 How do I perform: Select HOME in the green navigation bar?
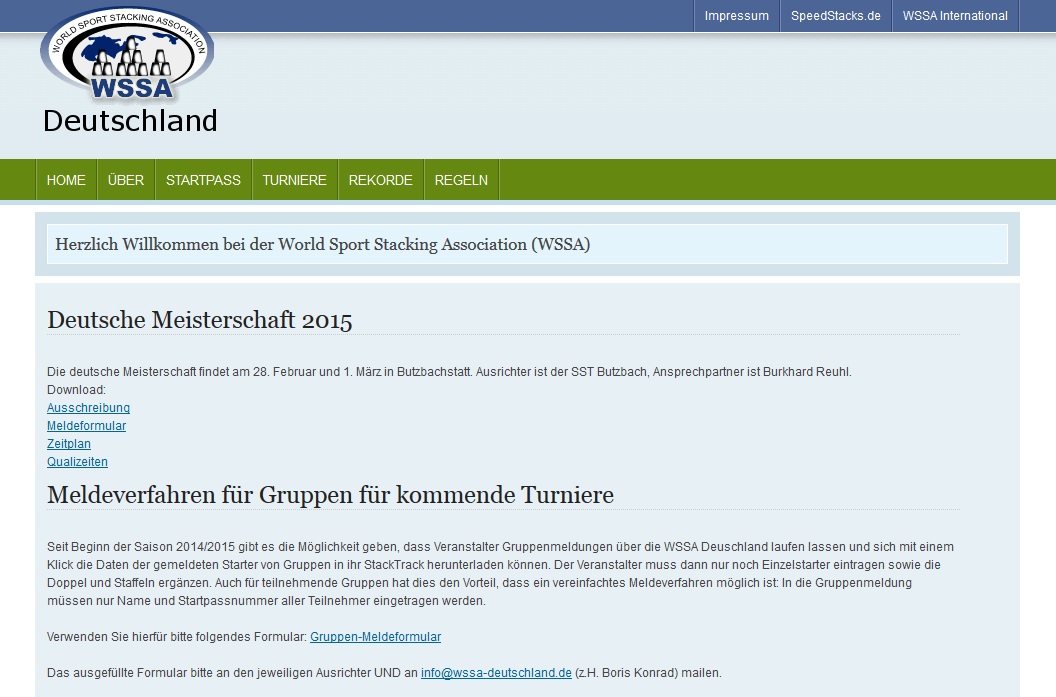pos(66,180)
